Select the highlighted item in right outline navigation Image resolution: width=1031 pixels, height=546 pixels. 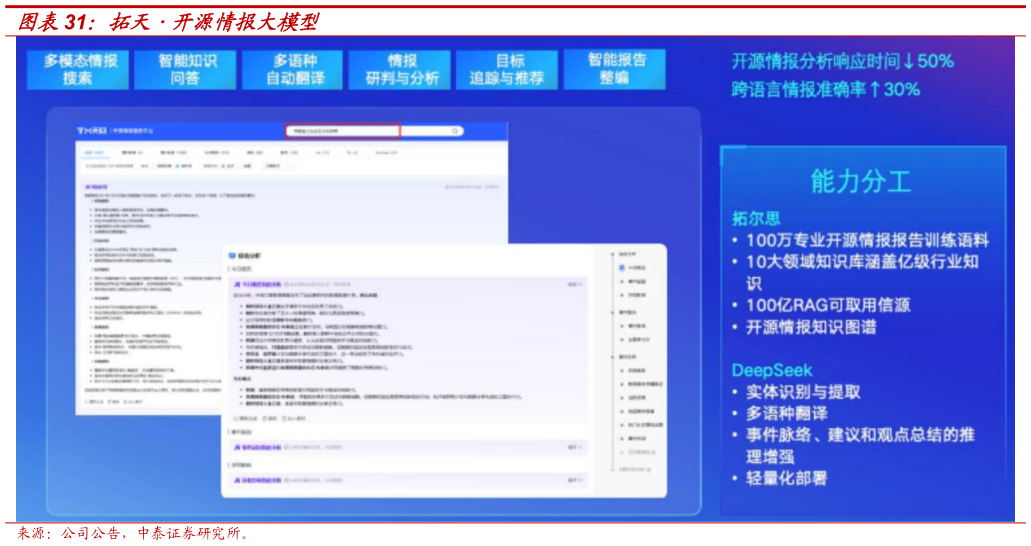pos(633,268)
